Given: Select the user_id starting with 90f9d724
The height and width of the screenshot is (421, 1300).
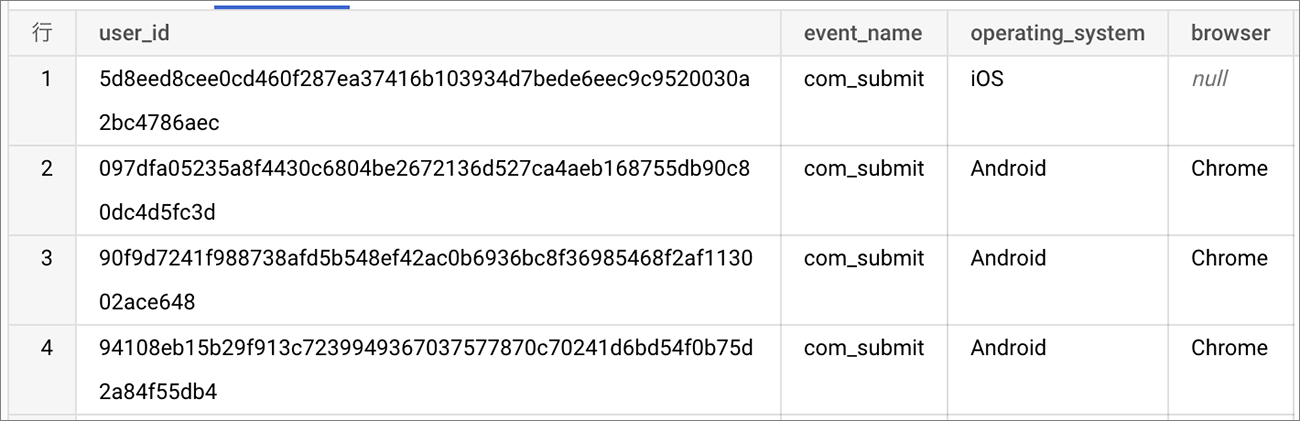Looking at the screenshot, I should click(x=425, y=280).
